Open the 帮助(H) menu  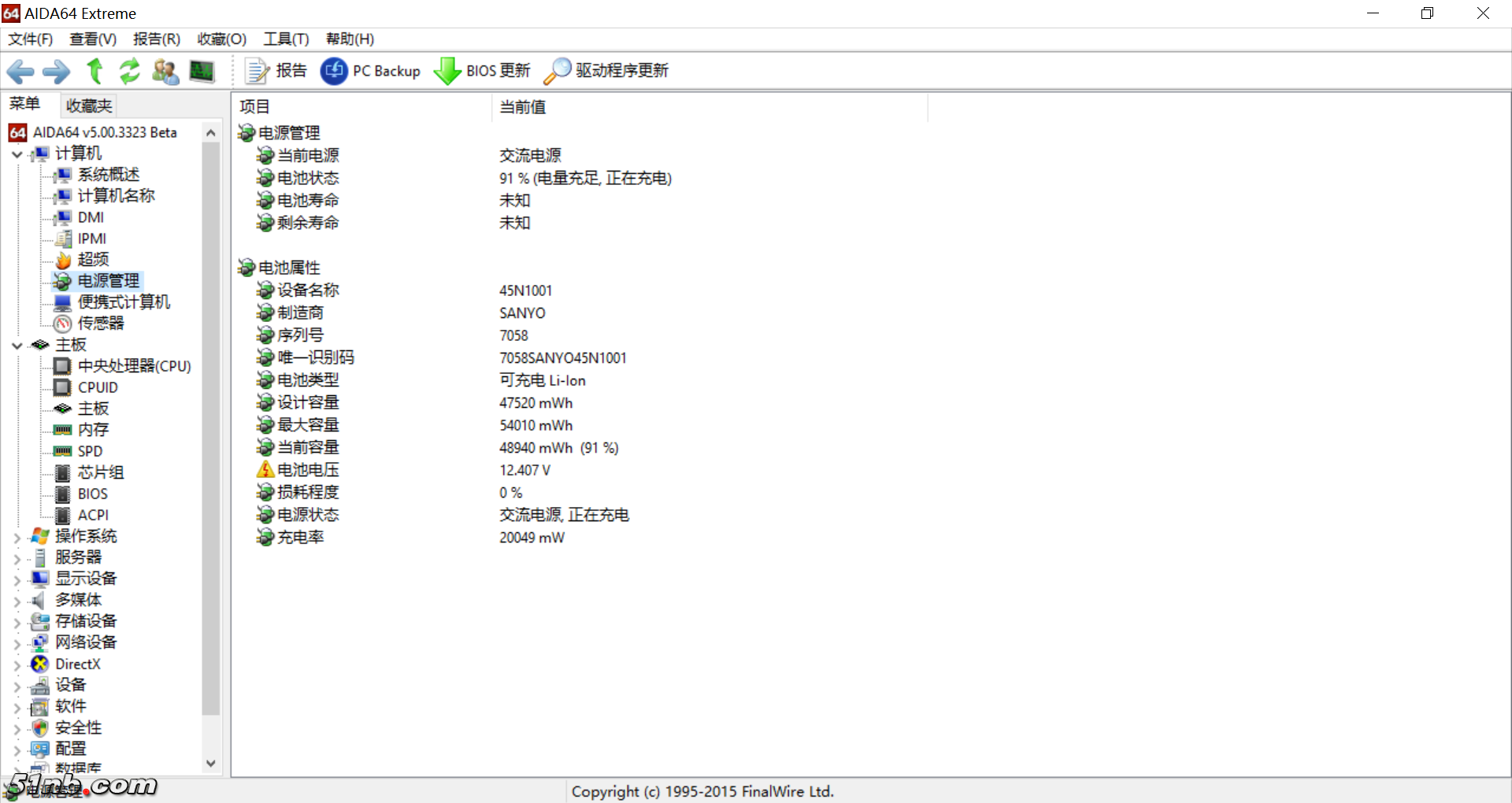(x=350, y=39)
